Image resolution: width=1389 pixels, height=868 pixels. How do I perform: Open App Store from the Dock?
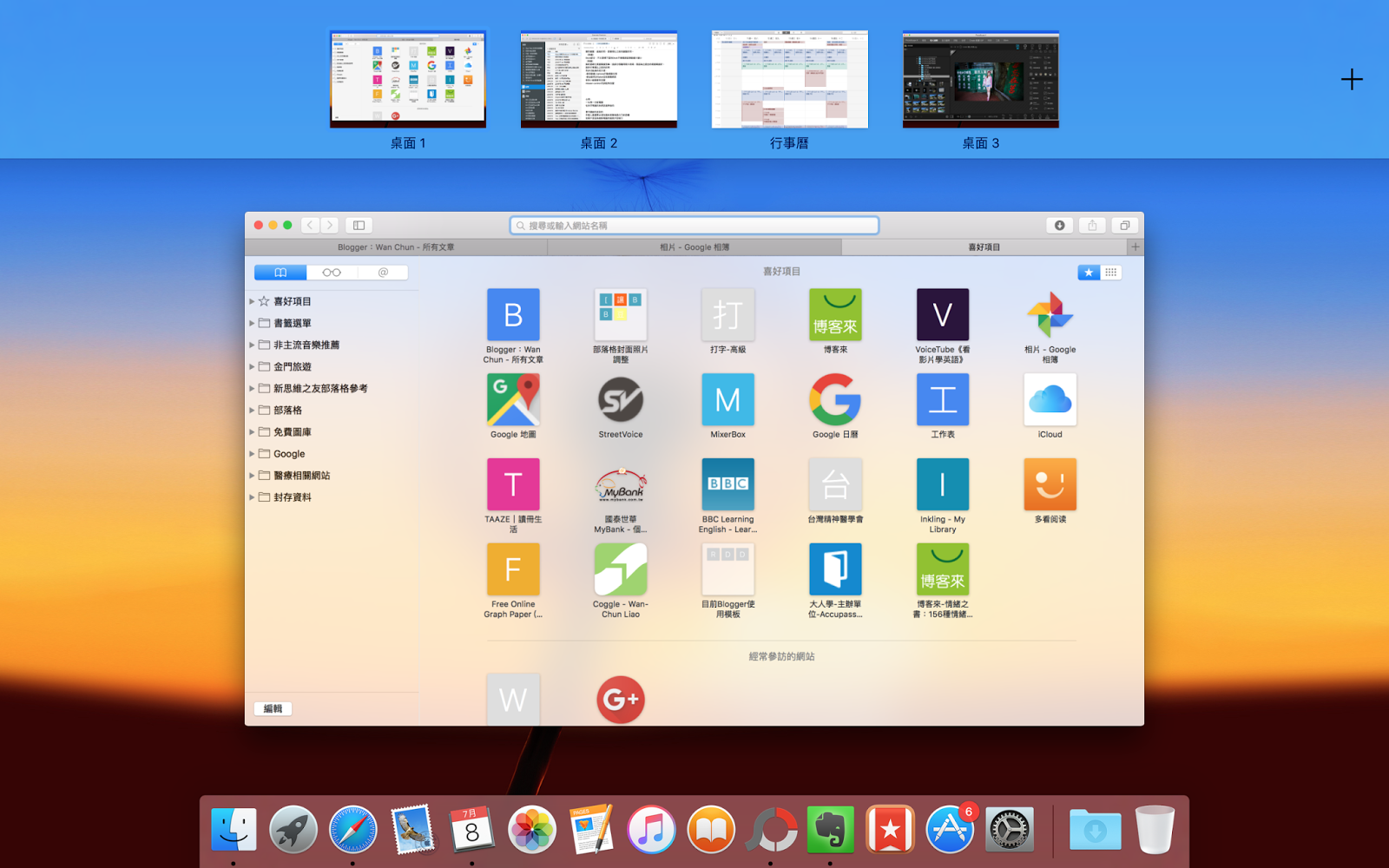[x=950, y=829]
